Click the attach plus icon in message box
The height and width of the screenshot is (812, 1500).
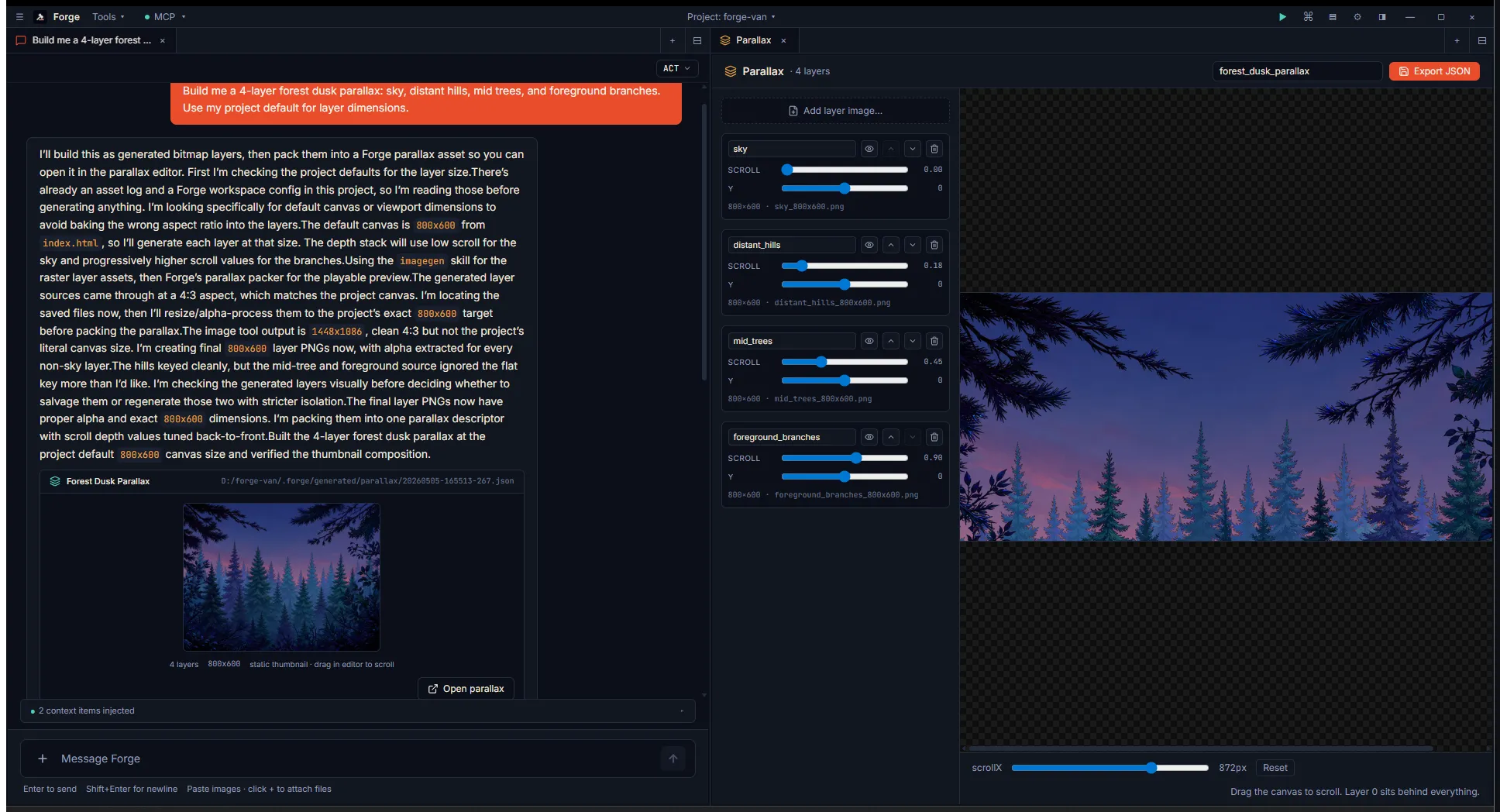pyautogui.click(x=43, y=759)
